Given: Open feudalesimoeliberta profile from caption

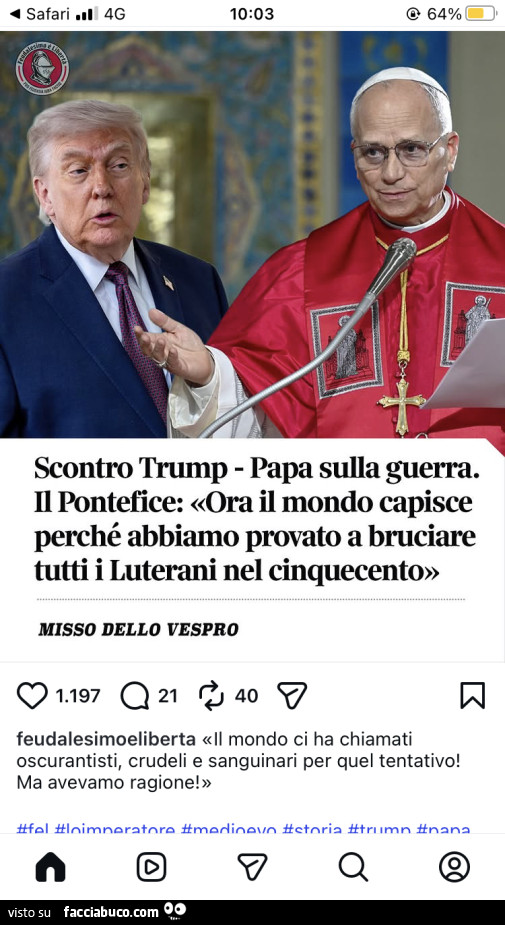Looking at the screenshot, I should click(106, 739).
